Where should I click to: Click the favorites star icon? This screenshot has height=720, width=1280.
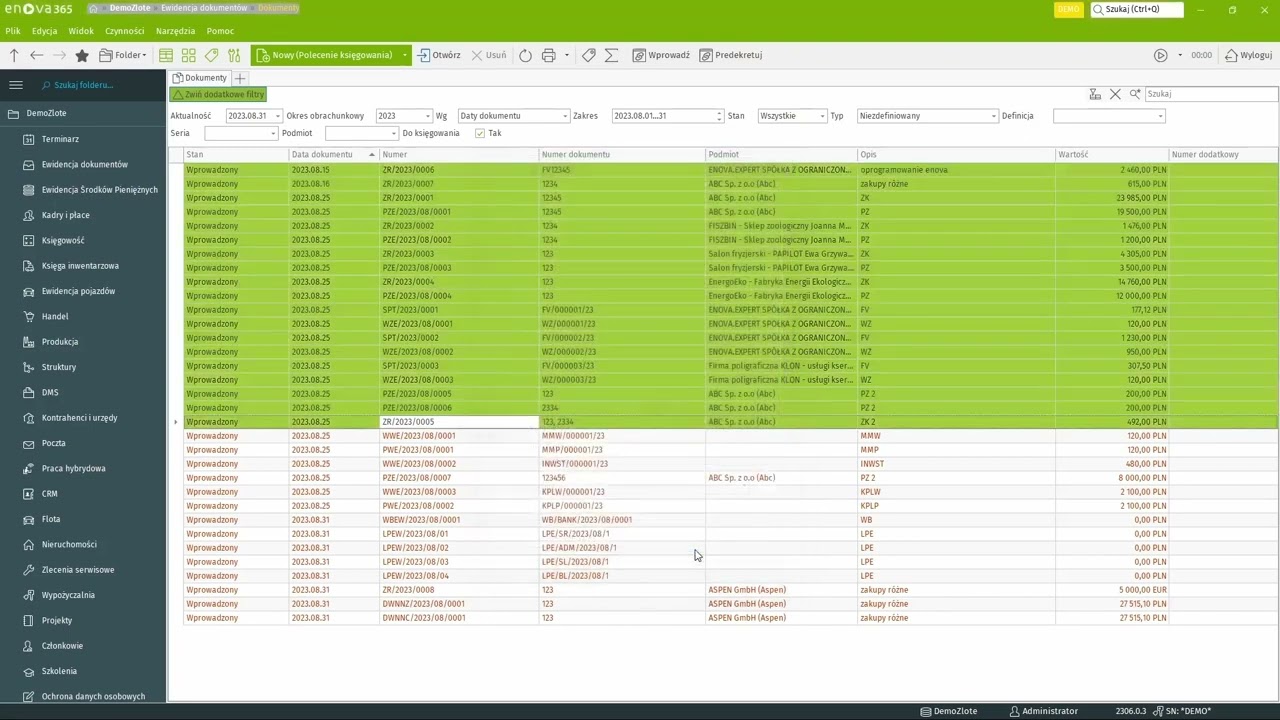(82, 55)
